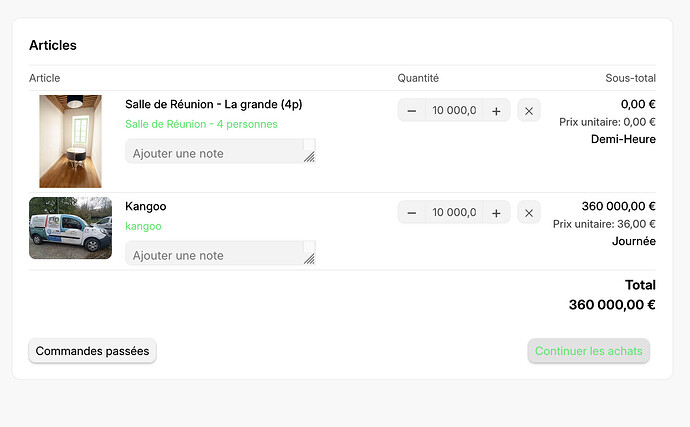Open the Kangoo van photo thumbnail
690x427 pixels.
70,228
